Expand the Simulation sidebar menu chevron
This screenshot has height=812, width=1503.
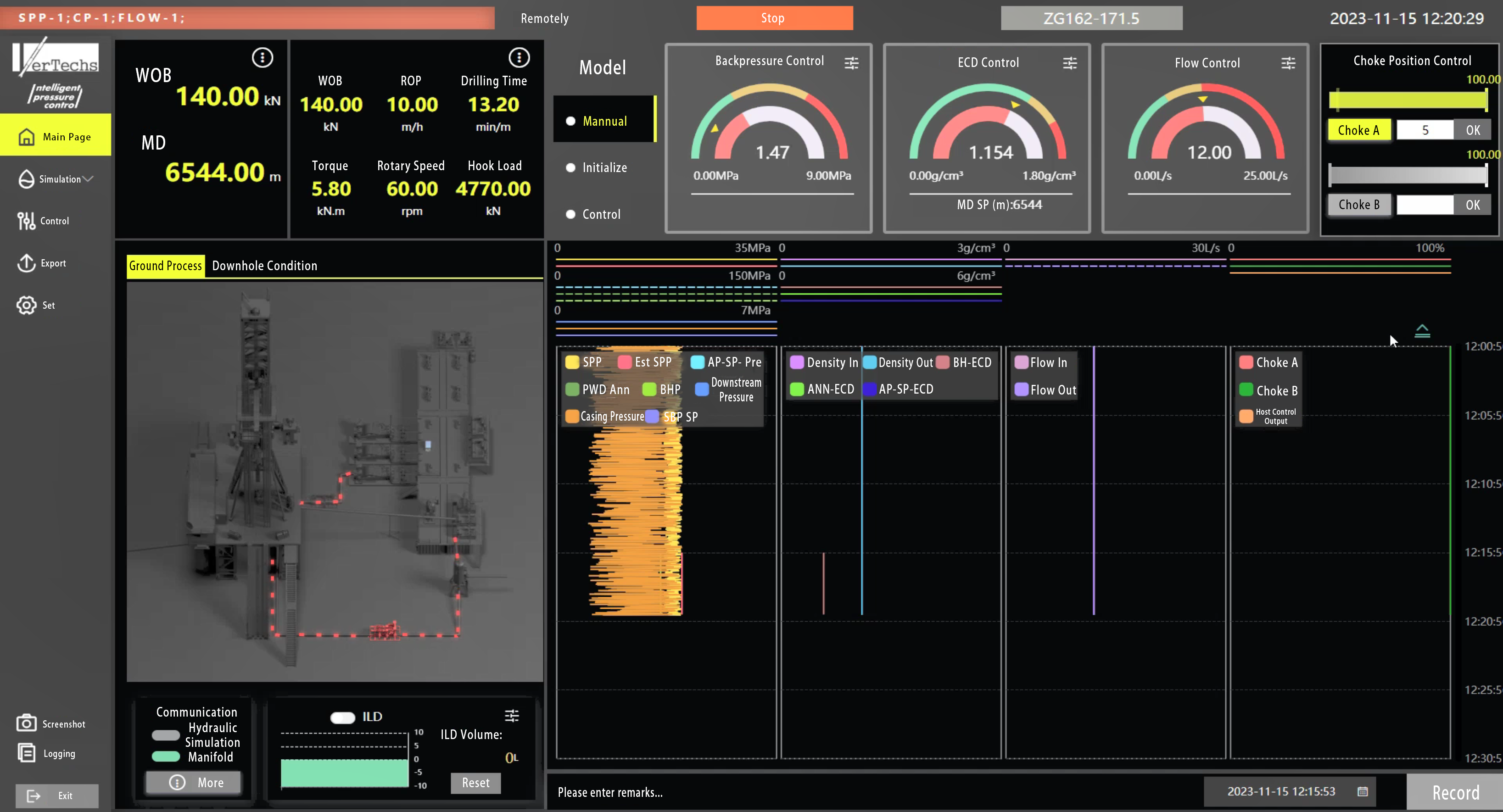pos(88,179)
